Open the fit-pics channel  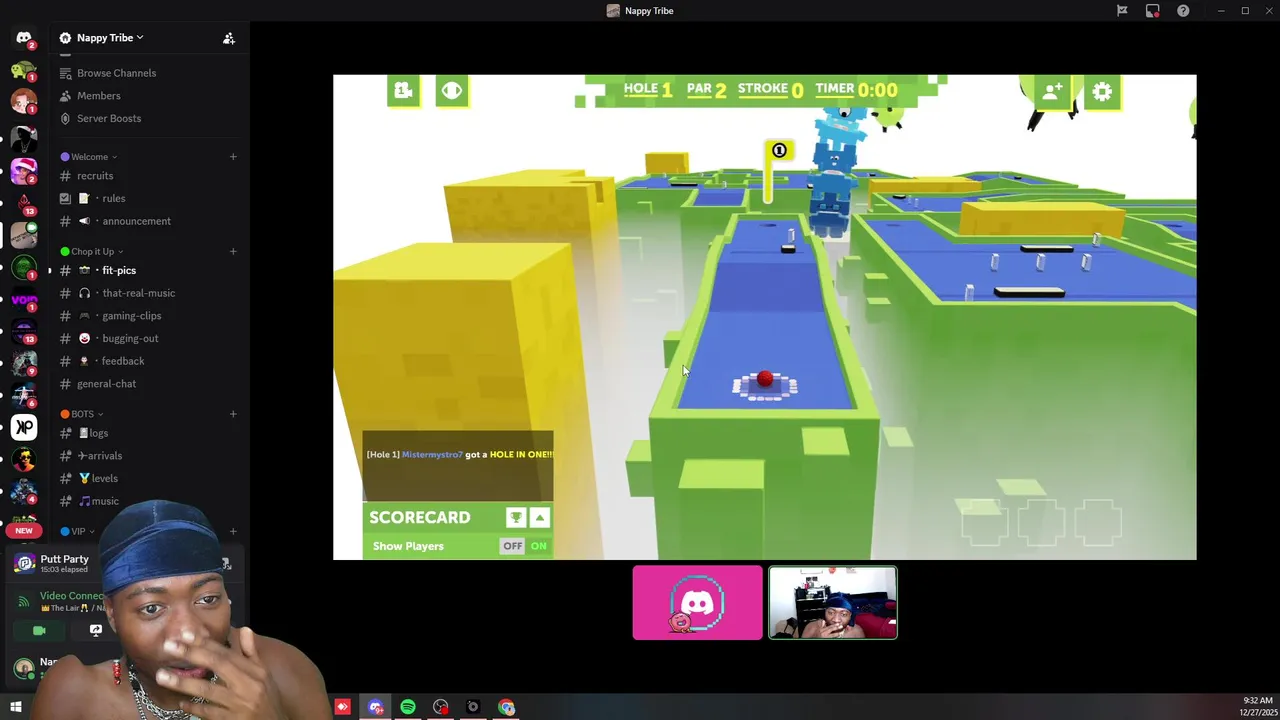tap(119, 271)
